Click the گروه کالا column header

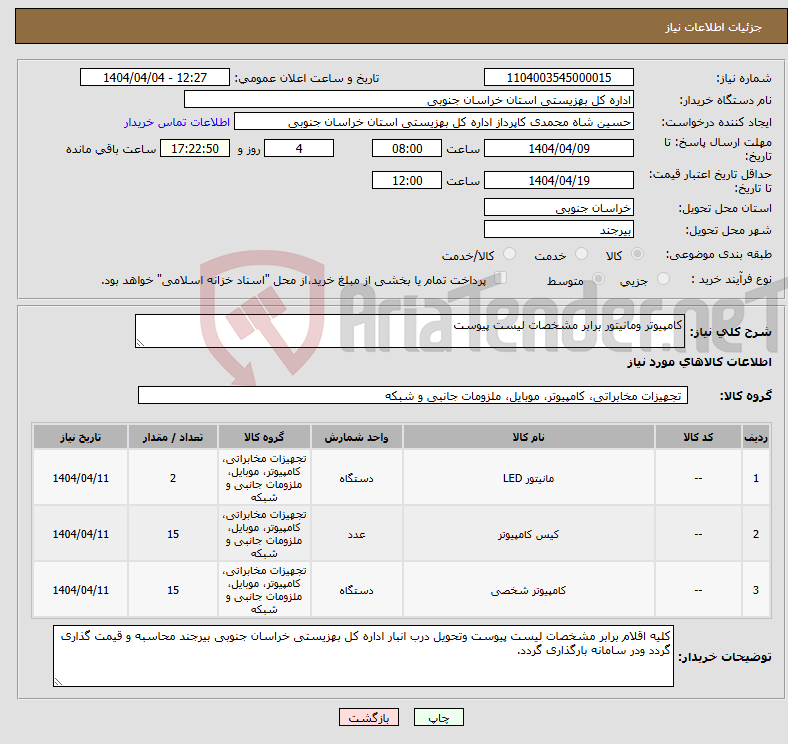coord(264,437)
